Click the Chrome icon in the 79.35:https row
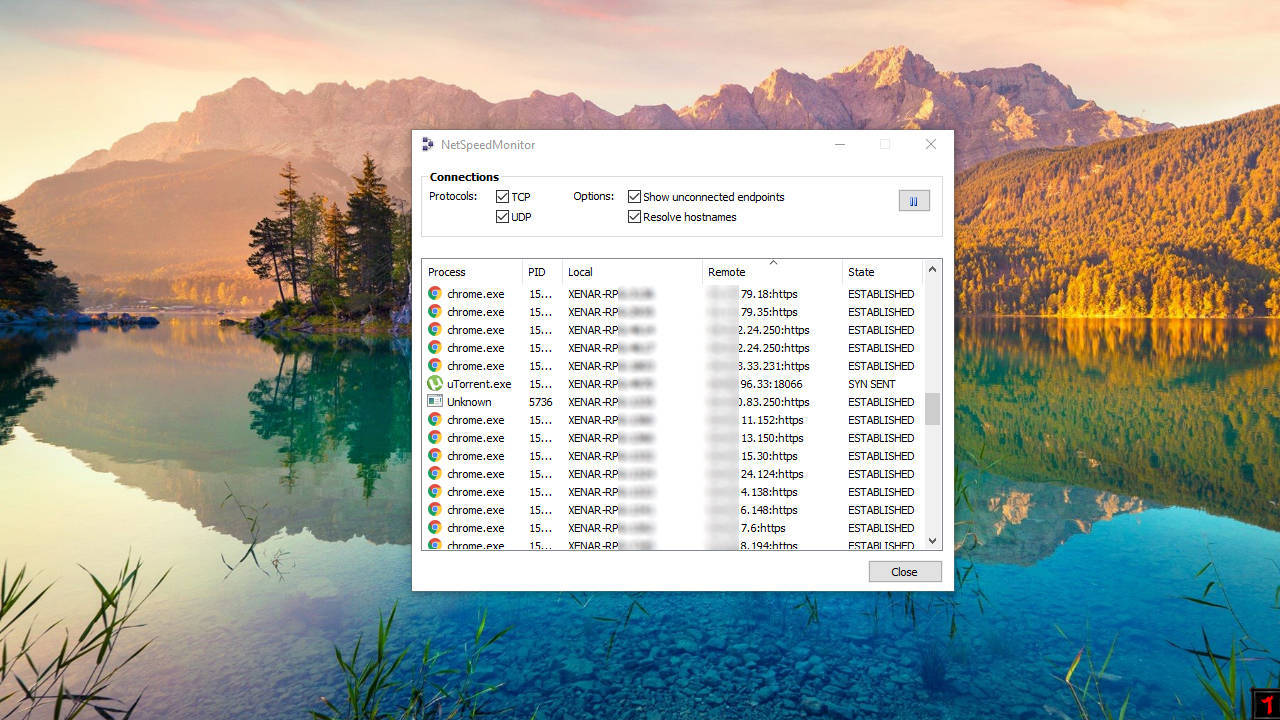Image resolution: width=1280 pixels, height=720 pixels. (x=435, y=312)
